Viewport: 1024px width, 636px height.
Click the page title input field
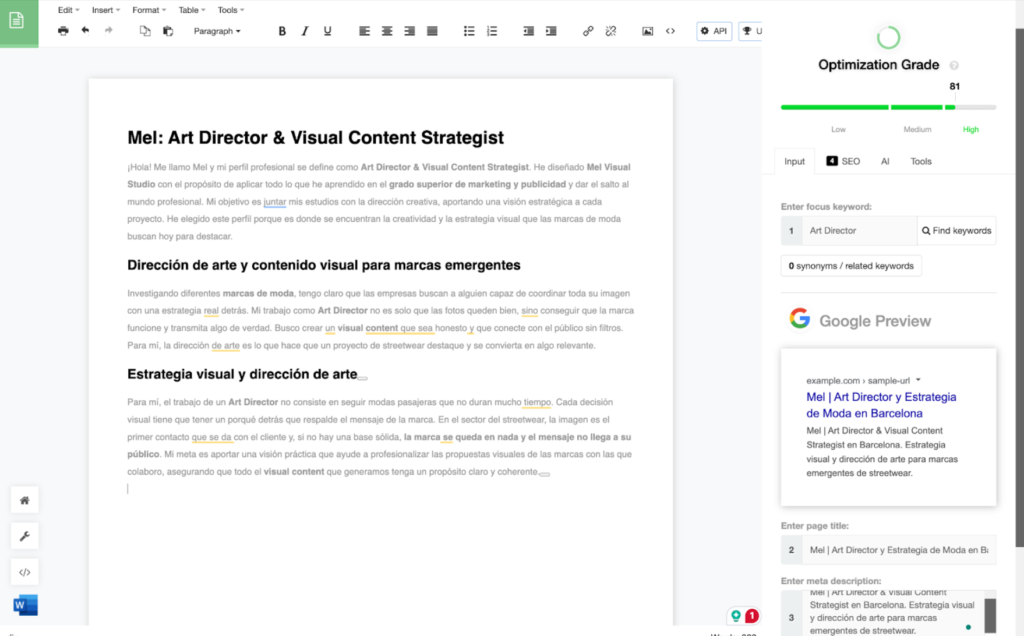coord(898,550)
